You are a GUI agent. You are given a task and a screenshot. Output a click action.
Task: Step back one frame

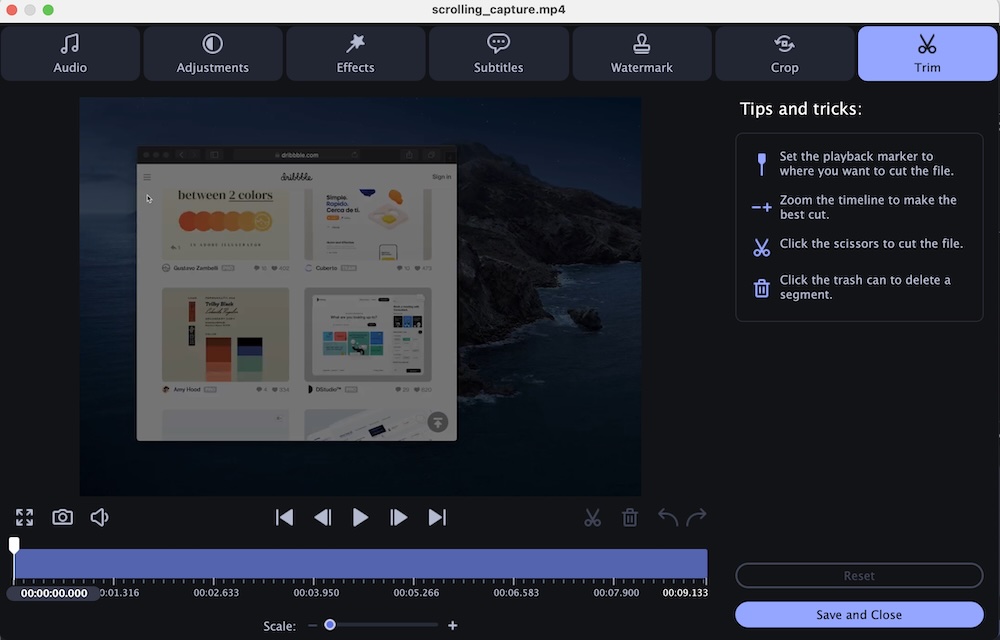tap(322, 517)
